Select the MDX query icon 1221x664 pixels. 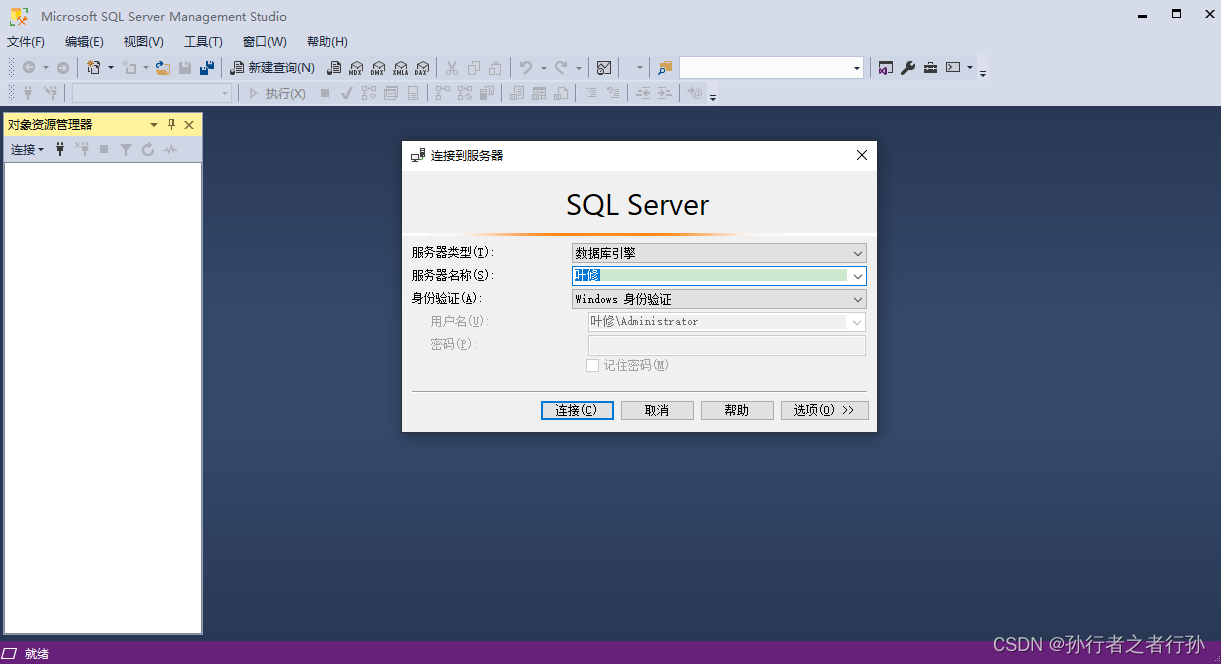click(x=356, y=67)
